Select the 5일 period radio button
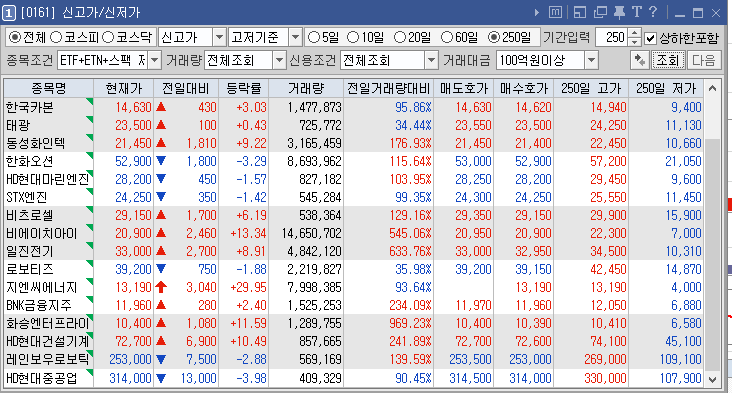The height and width of the screenshot is (393, 732). (x=314, y=37)
